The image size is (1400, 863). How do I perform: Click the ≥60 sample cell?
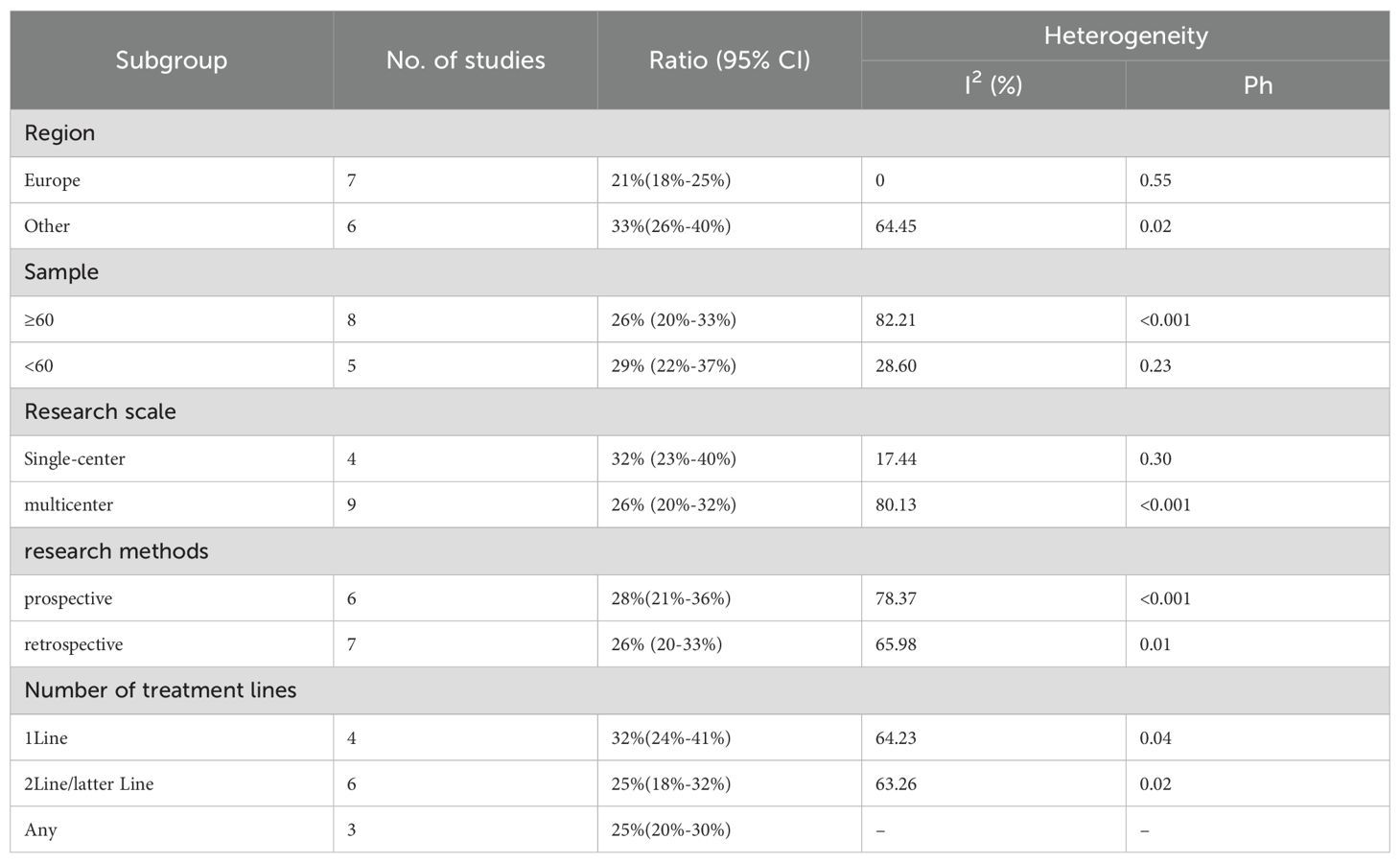pos(172,319)
